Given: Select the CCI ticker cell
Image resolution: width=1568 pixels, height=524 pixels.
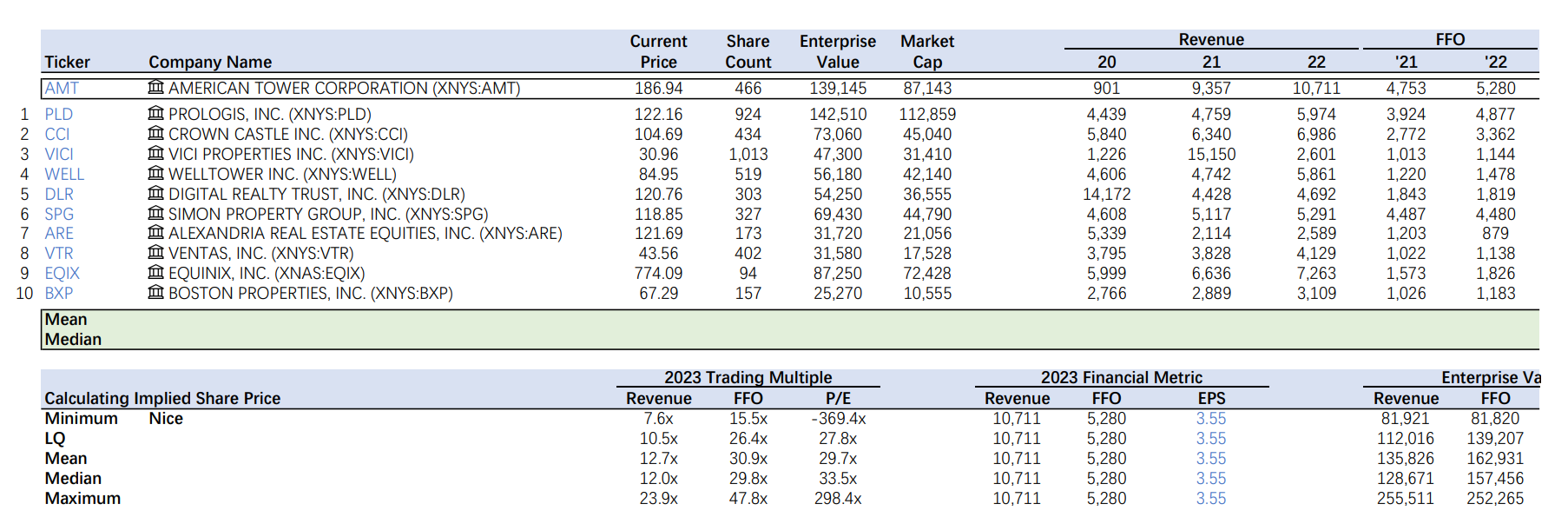Looking at the screenshot, I should (x=57, y=135).
